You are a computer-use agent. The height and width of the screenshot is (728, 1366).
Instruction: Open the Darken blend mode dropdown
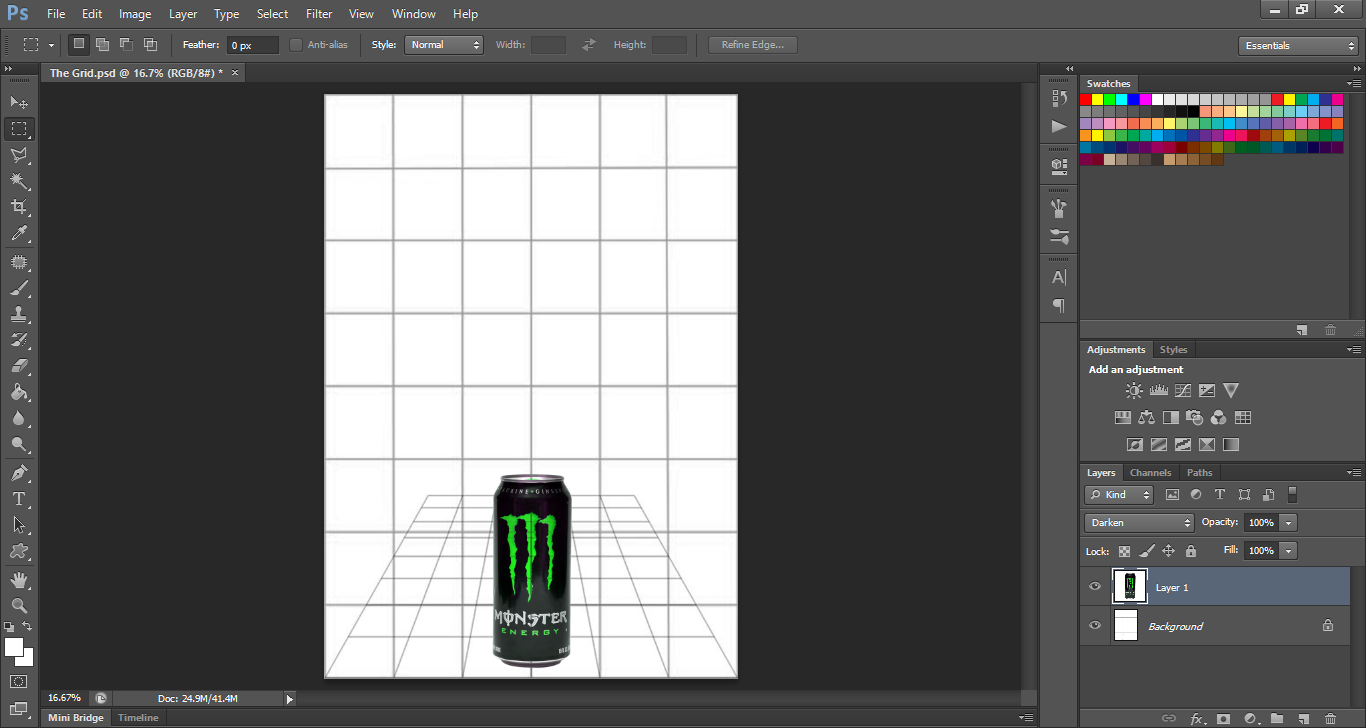[x=1139, y=522]
